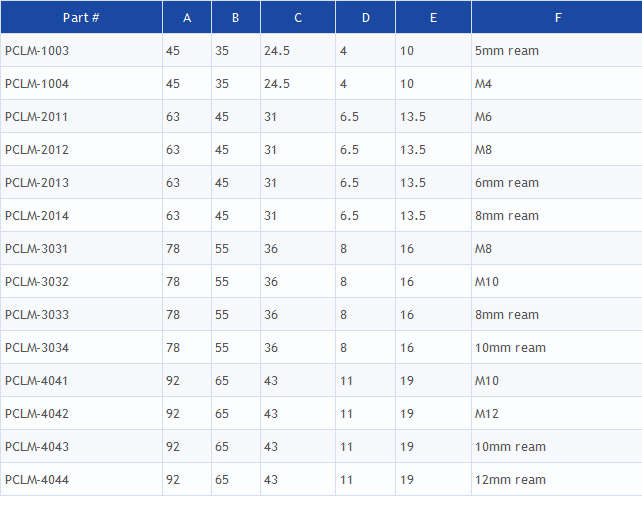This screenshot has width=642, height=520.
Task: Click part number PCLM-1004
Action: [37, 84]
